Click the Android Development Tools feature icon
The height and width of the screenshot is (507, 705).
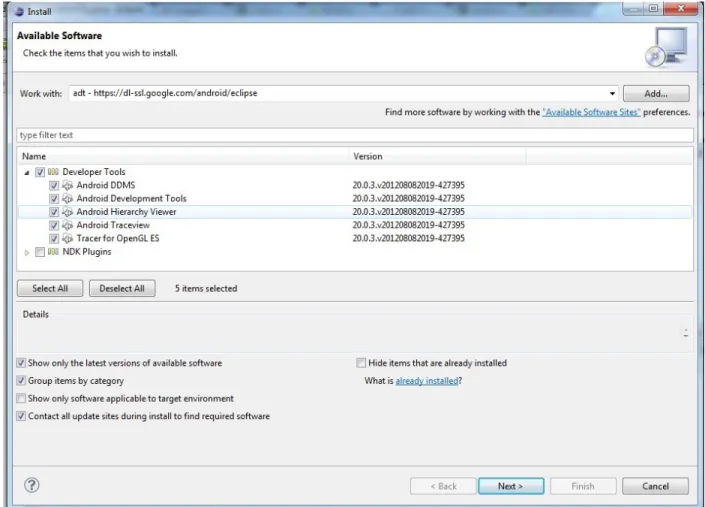67,198
